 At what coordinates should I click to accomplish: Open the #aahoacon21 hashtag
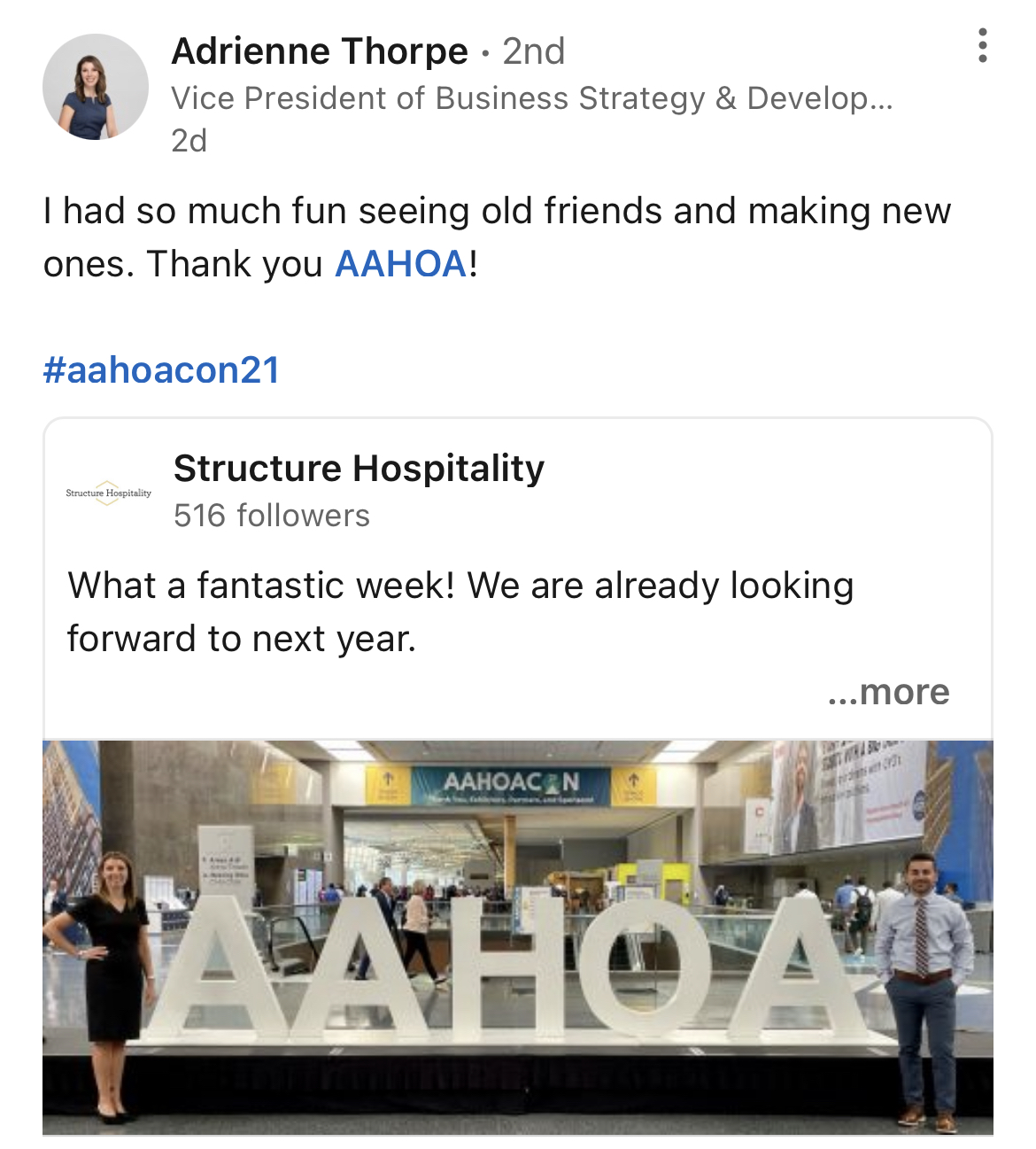161,370
